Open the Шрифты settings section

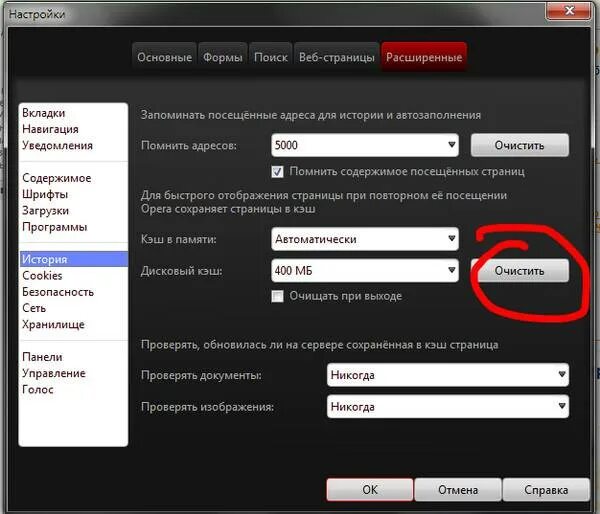click(73, 194)
